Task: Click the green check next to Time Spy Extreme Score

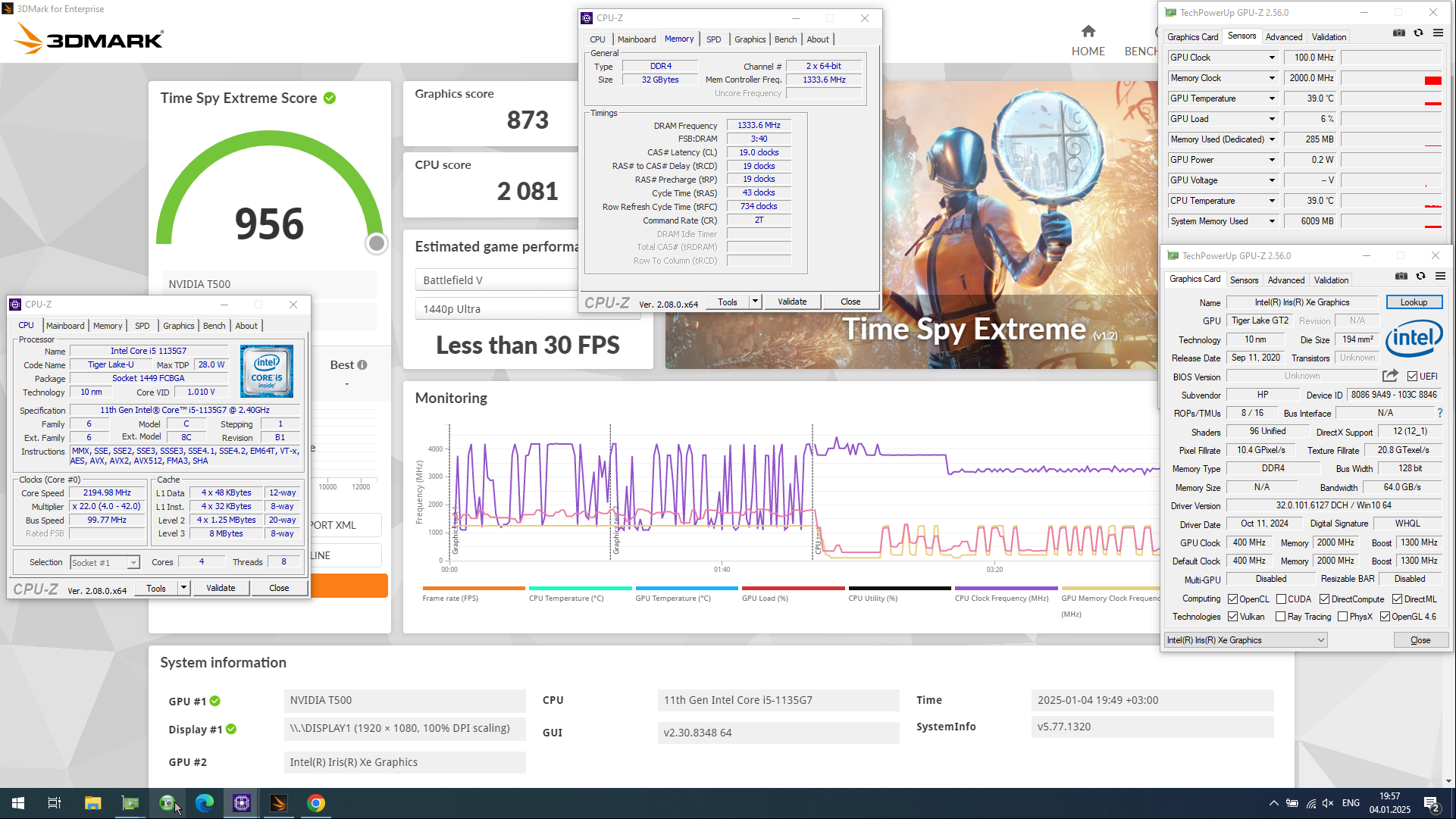Action: (330, 98)
